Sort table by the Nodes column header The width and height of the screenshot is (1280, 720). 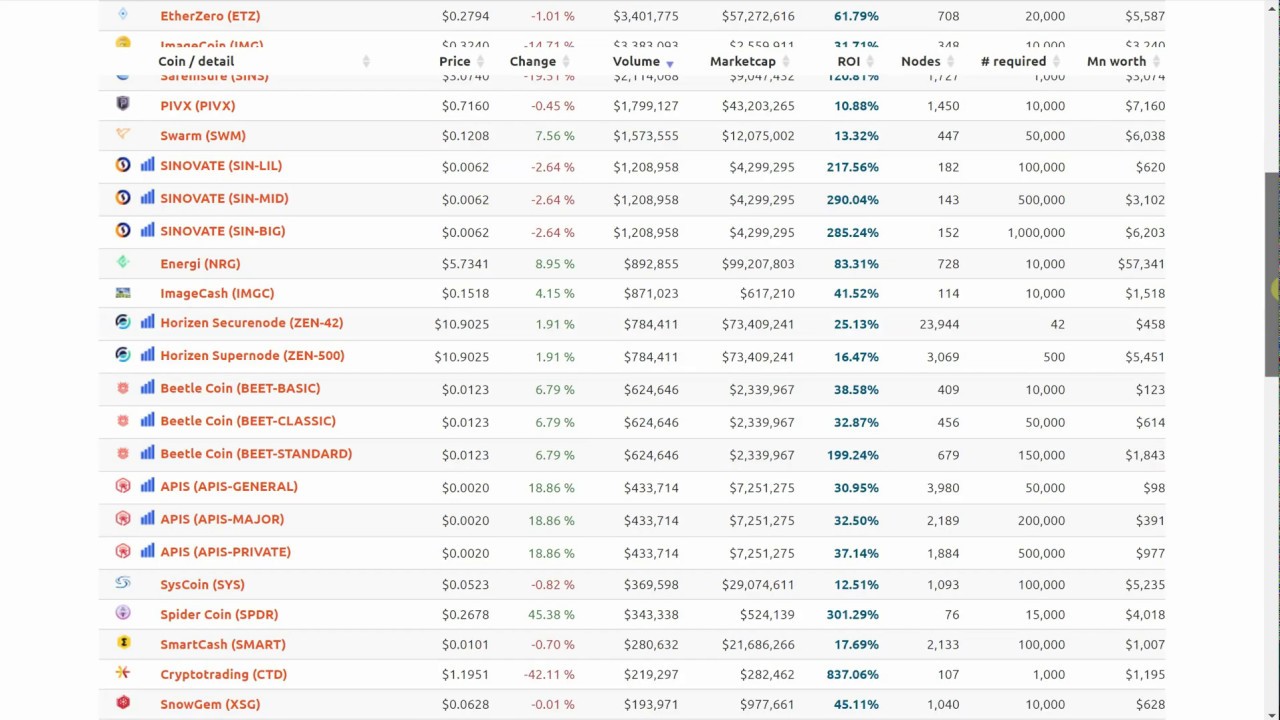[x=920, y=61]
